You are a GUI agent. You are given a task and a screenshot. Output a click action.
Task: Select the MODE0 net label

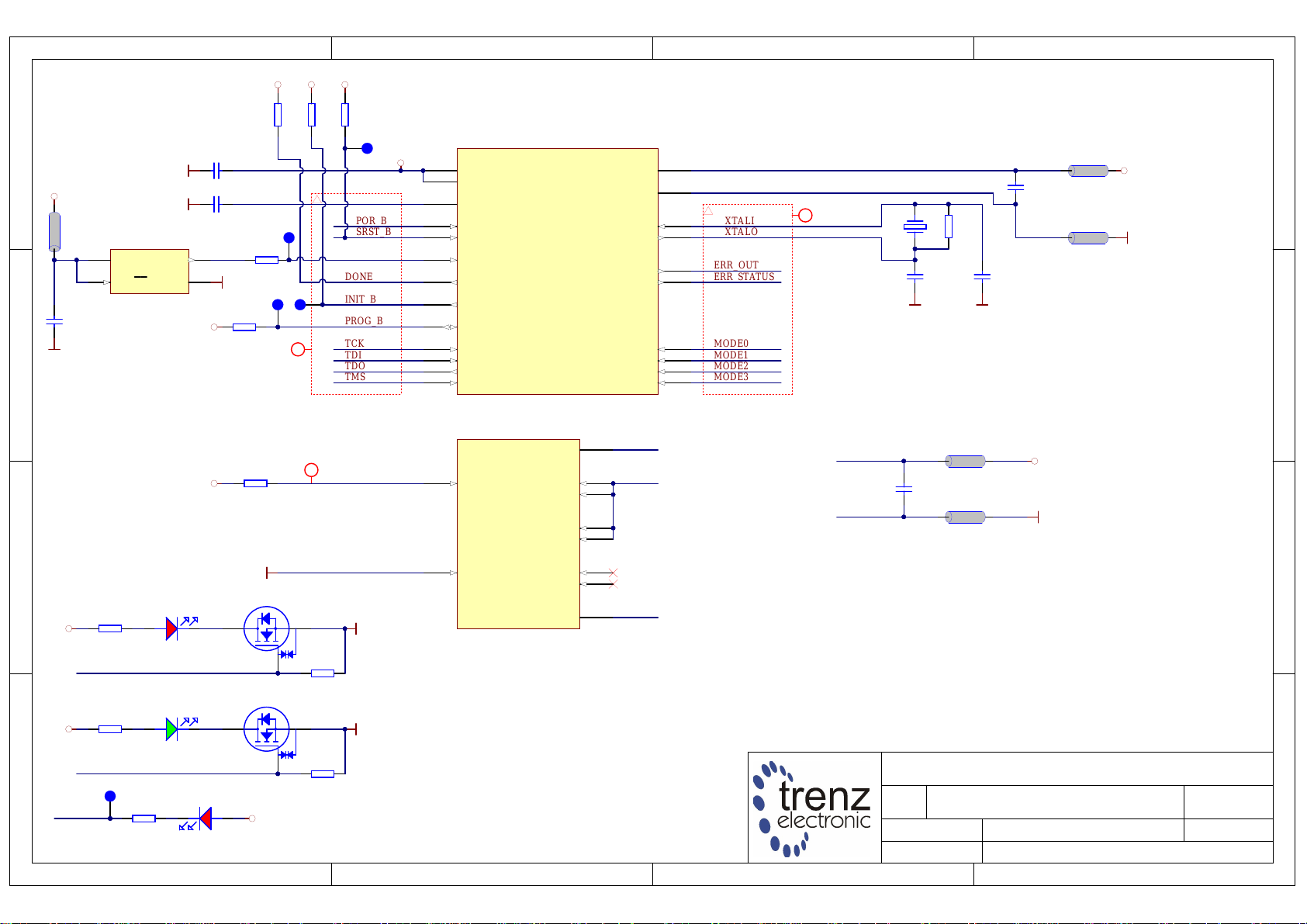click(731, 344)
